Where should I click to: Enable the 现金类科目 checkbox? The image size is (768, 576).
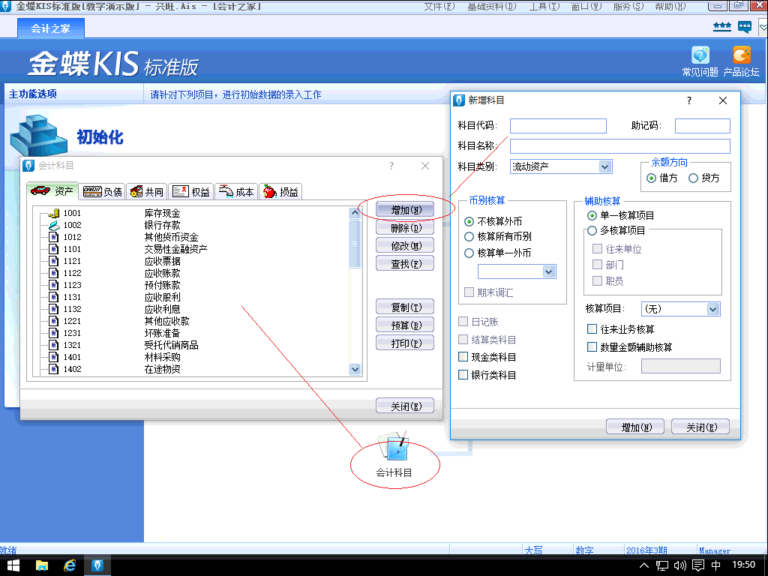click(463, 357)
